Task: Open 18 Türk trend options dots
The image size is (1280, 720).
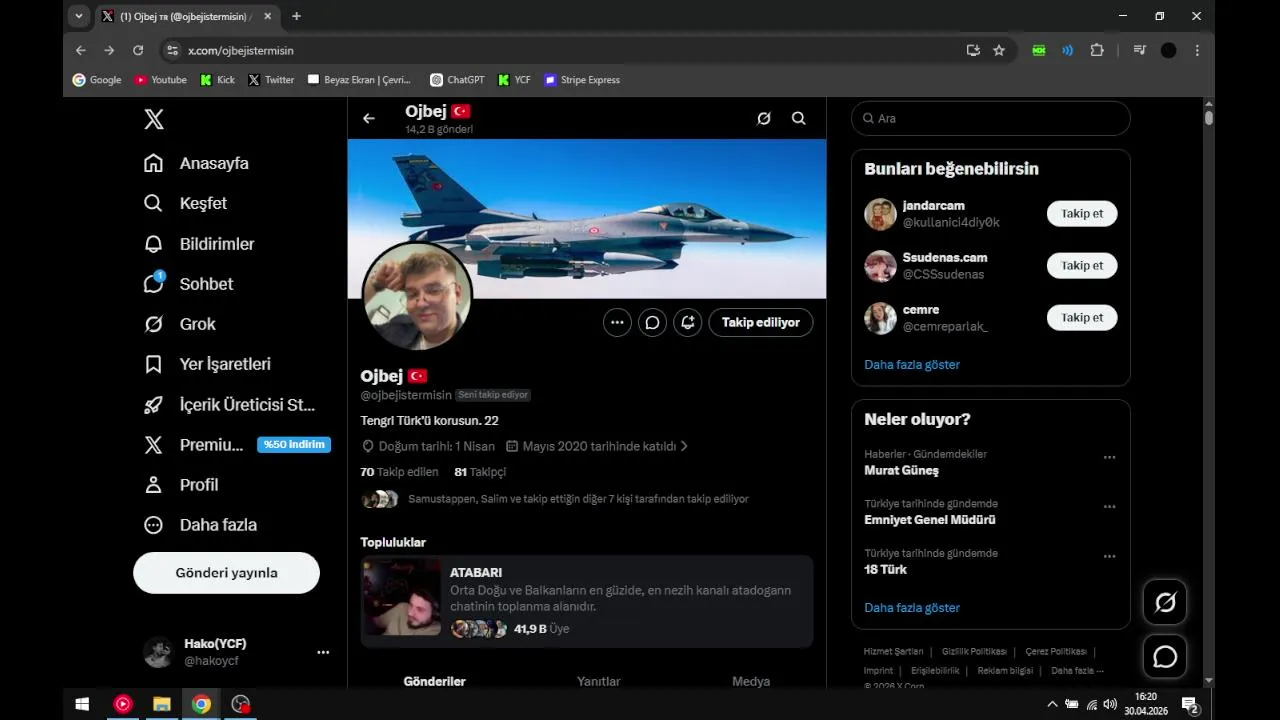Action: click(1109, 556)
